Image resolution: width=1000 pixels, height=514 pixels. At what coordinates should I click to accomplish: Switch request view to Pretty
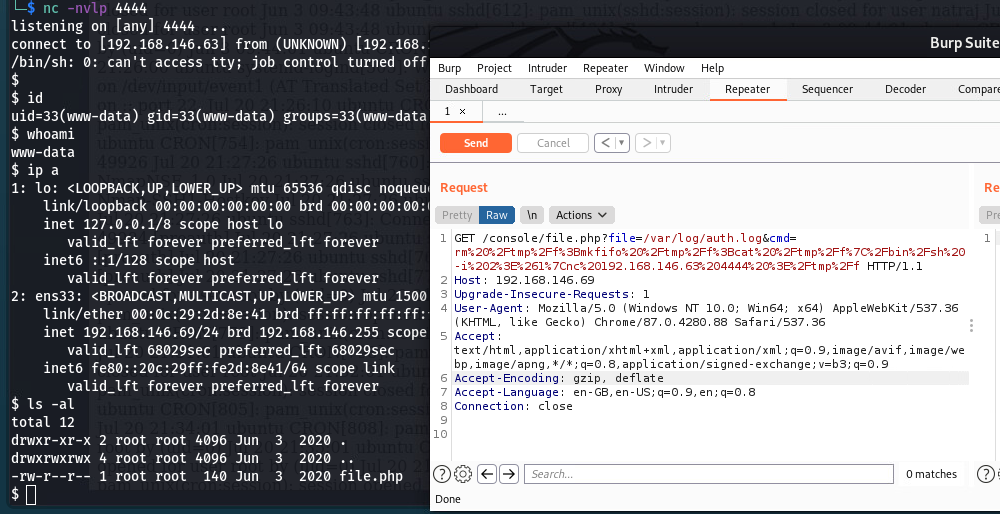click(457, 215)
